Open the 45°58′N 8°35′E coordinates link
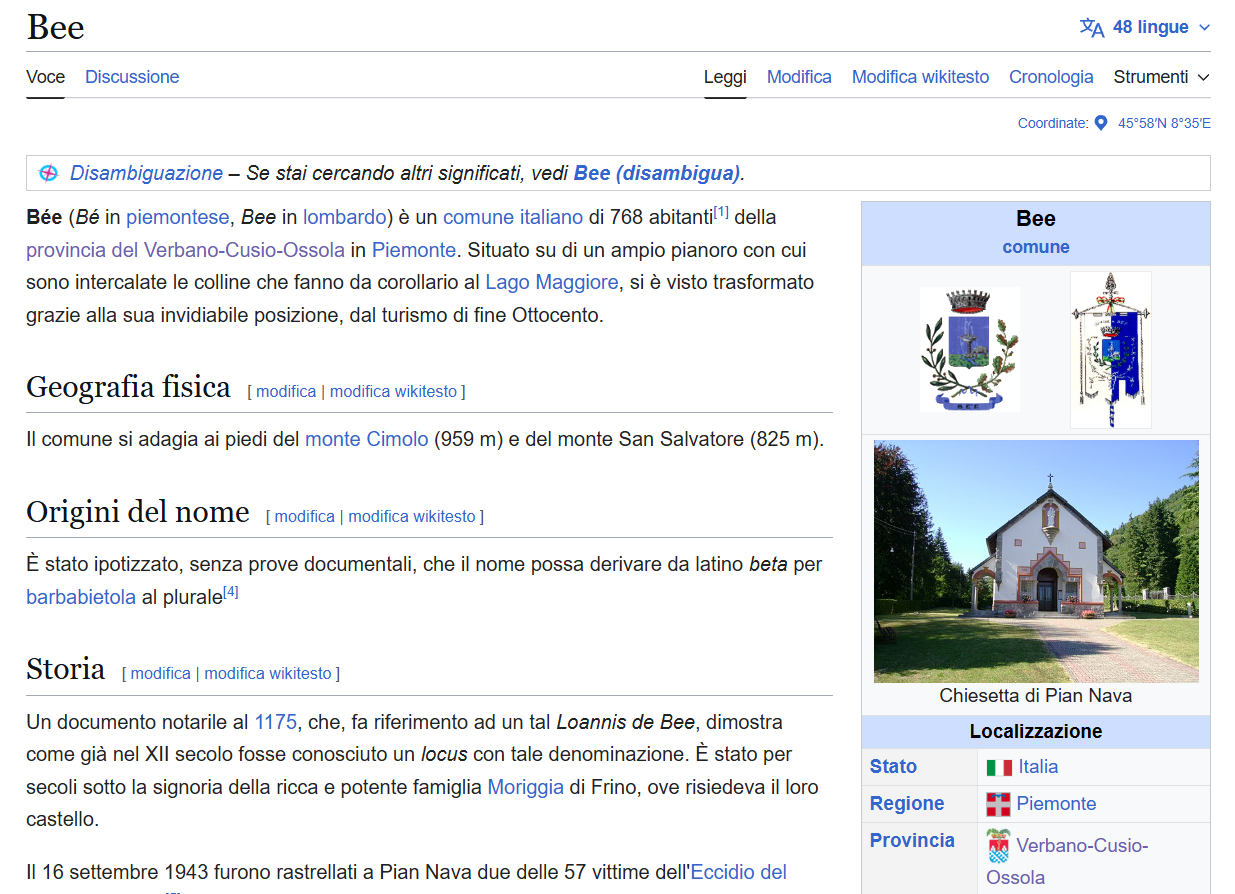1235x894 pixels. click(x=1164, y=123)
